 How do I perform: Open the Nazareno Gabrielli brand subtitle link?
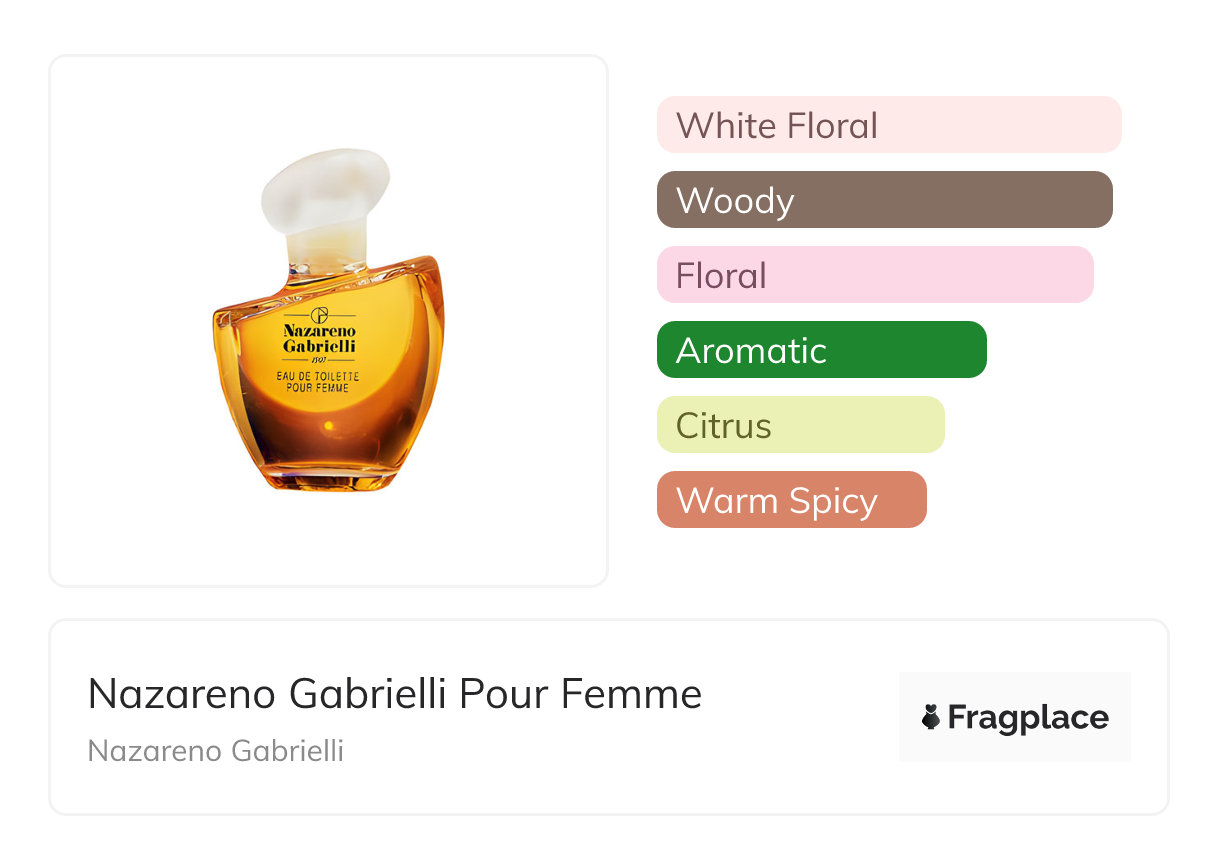tap(216, 751)
